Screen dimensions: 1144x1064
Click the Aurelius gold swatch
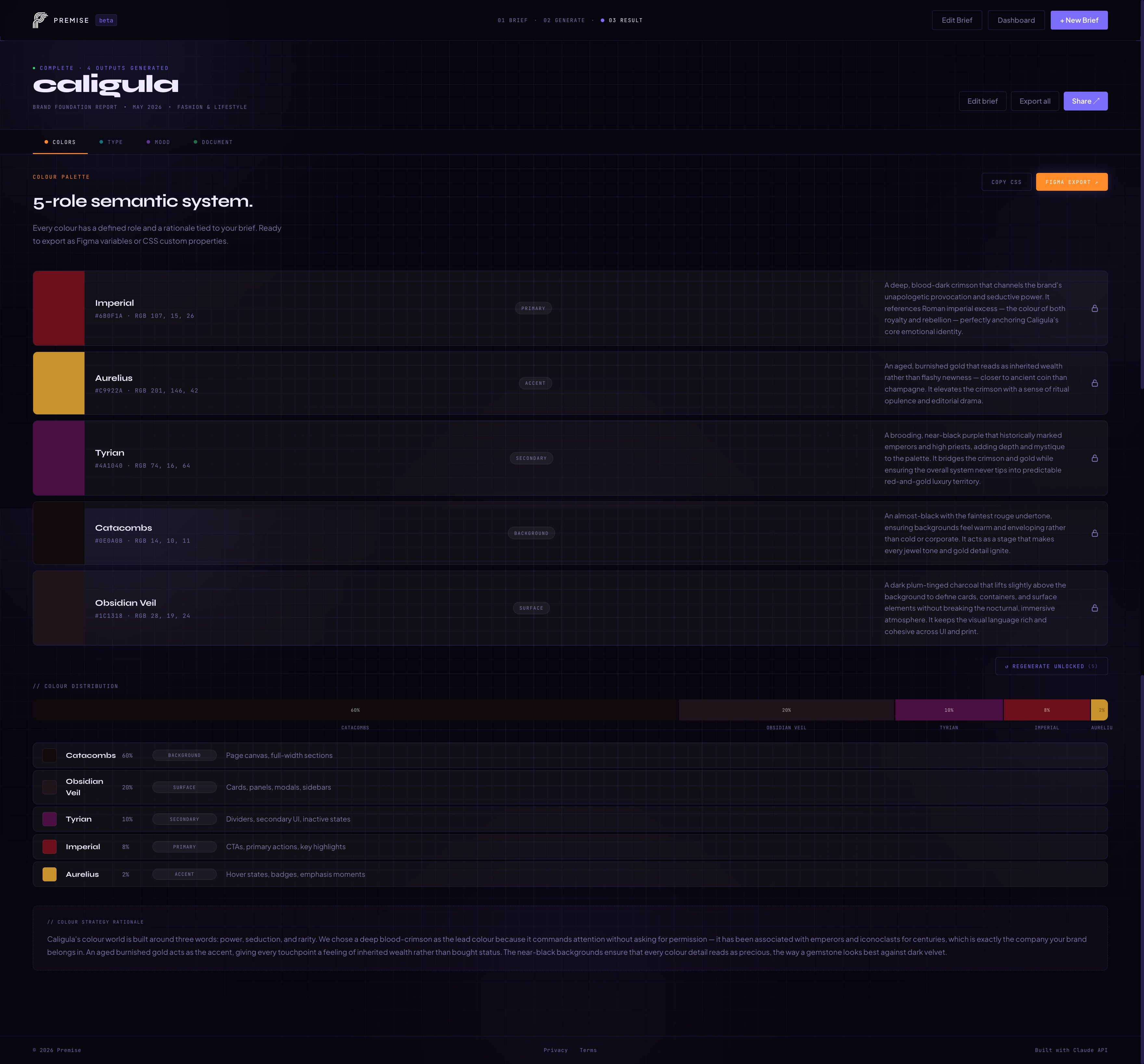(x=59, y=383)
